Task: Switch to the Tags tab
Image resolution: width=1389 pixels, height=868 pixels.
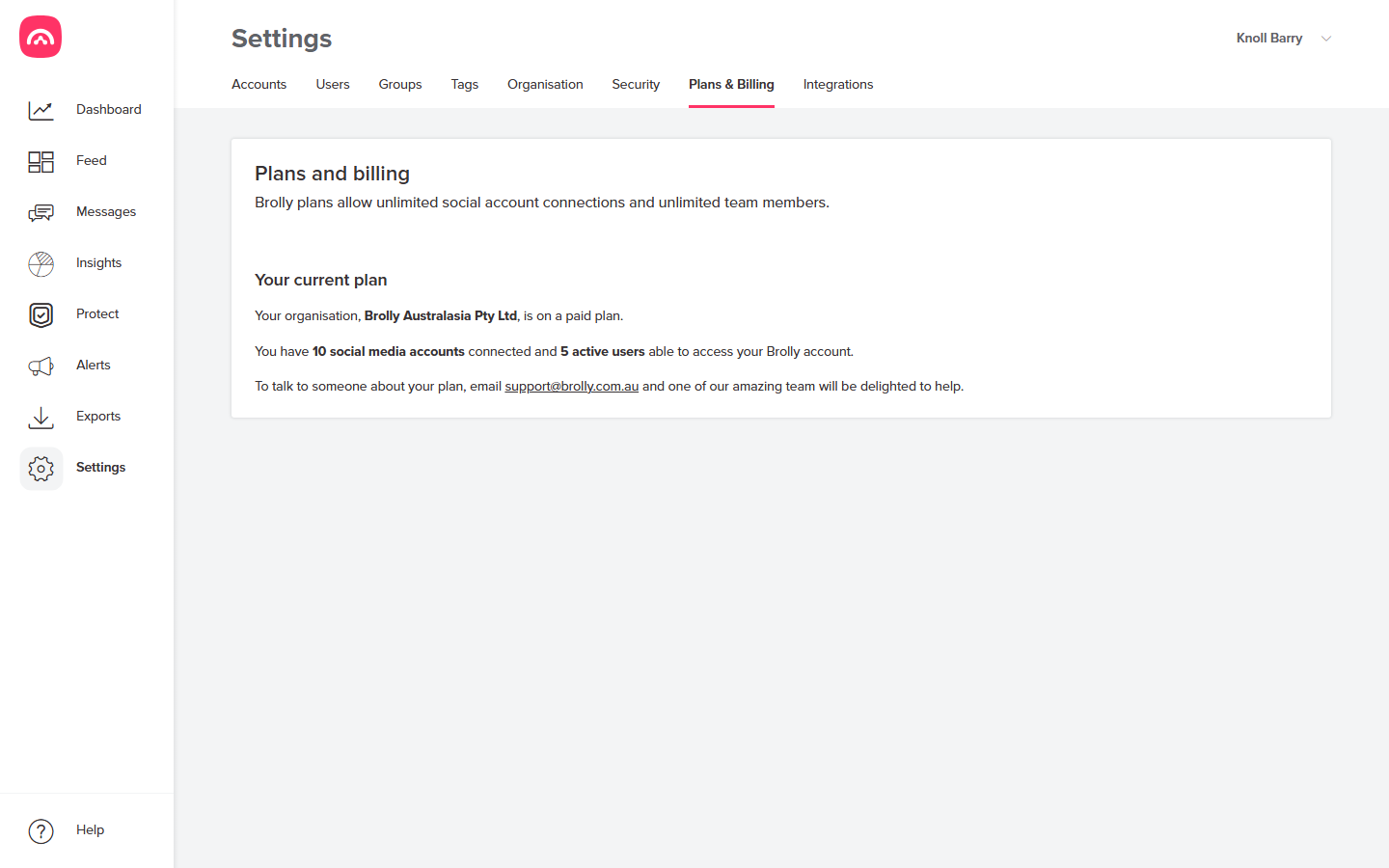Action: 464,84
